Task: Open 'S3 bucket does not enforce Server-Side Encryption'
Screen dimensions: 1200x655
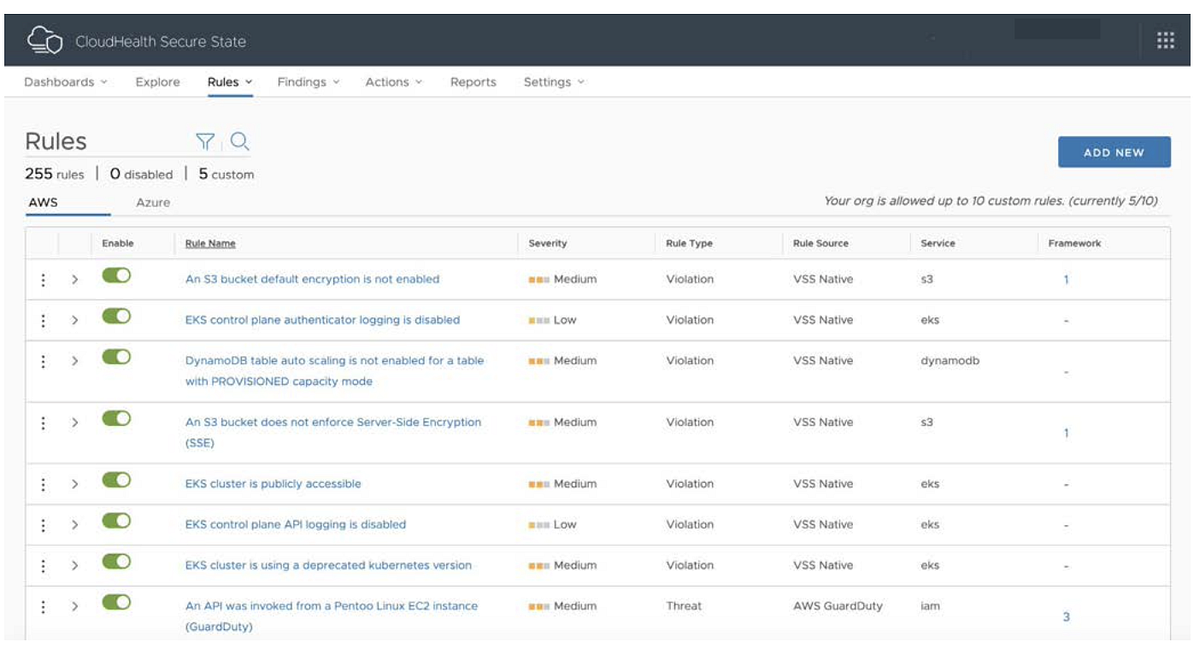Action: (x=333, y=432)
